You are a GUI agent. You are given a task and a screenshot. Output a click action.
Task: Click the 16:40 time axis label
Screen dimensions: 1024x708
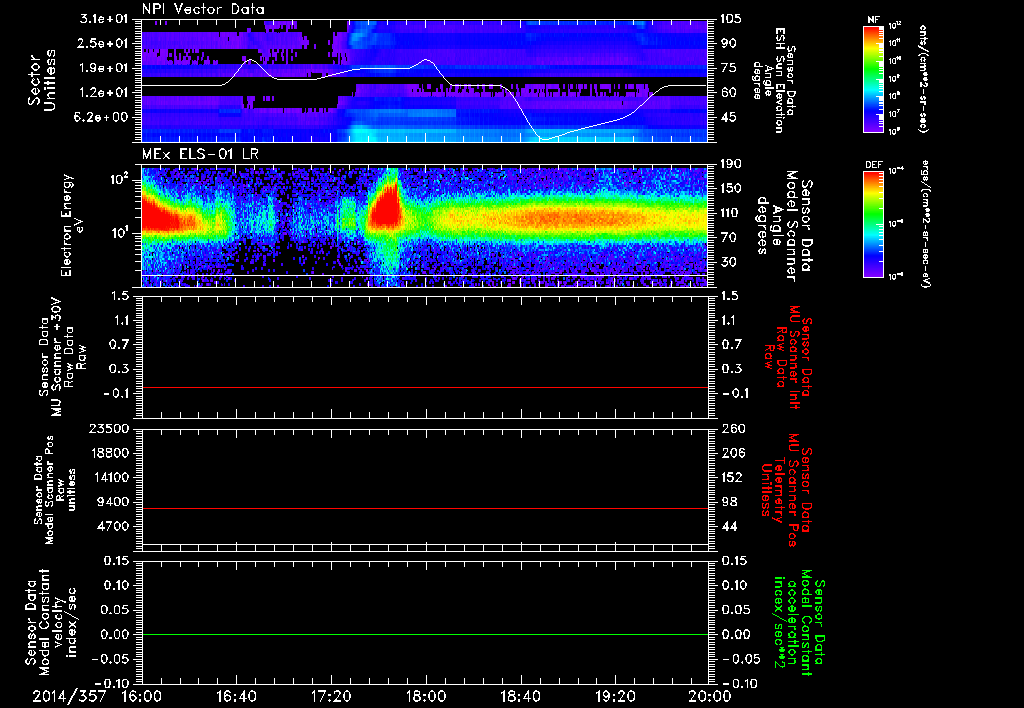[x=236, y=696]
